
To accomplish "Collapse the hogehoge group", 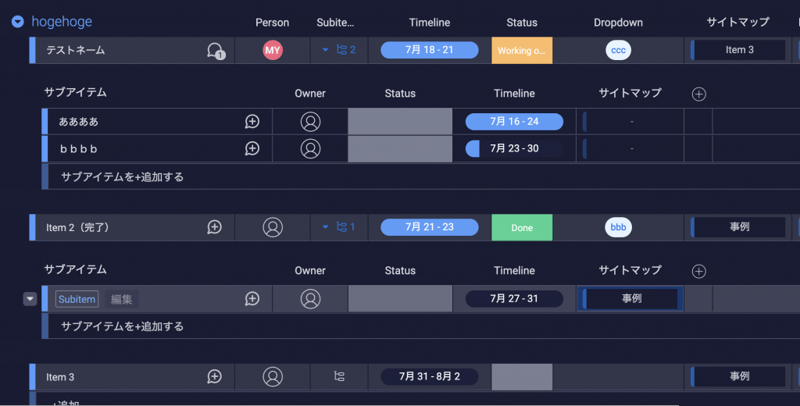I will tap(17, 22).
